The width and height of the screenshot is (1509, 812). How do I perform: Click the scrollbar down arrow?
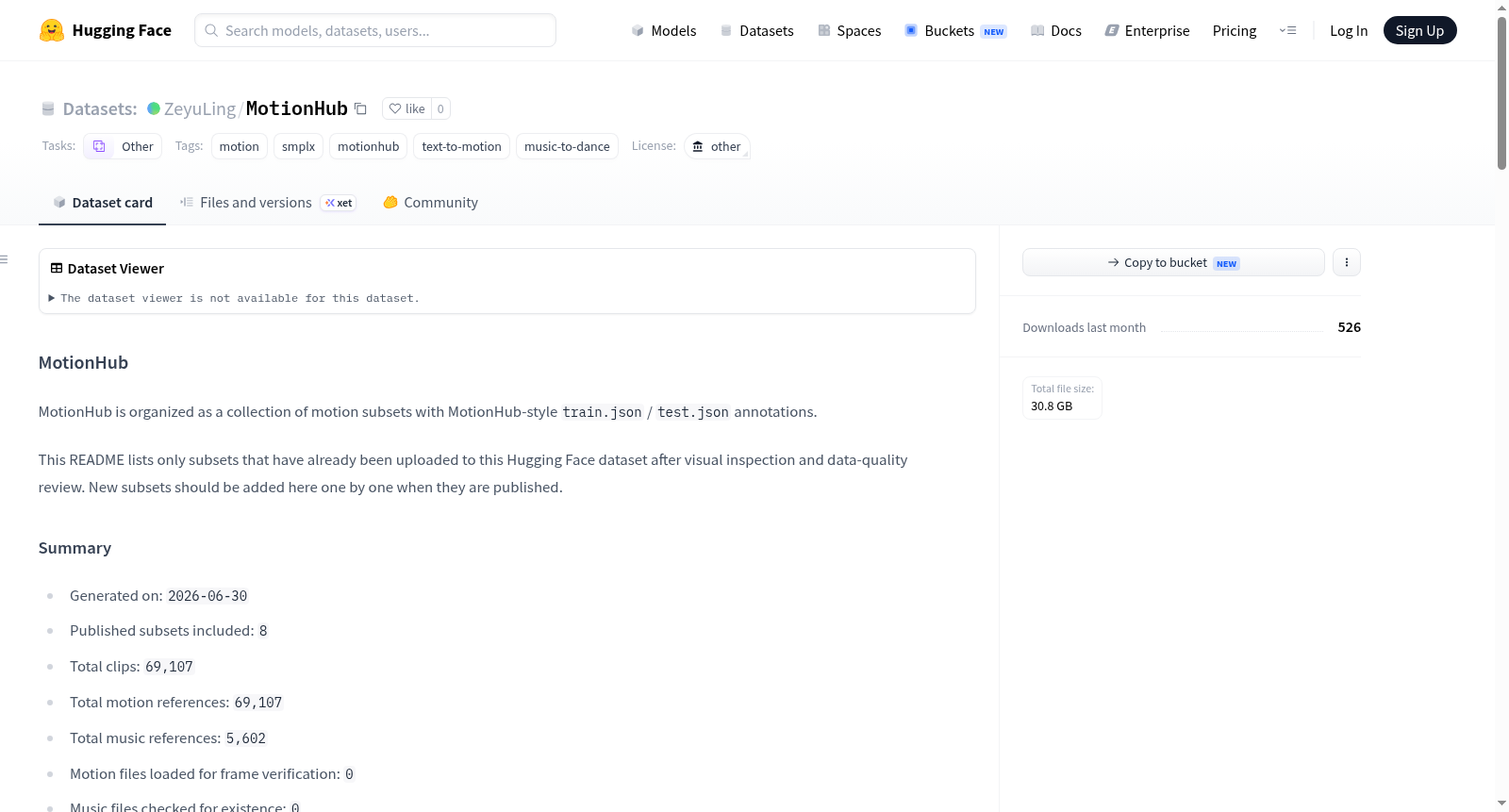click(1501, 804)
